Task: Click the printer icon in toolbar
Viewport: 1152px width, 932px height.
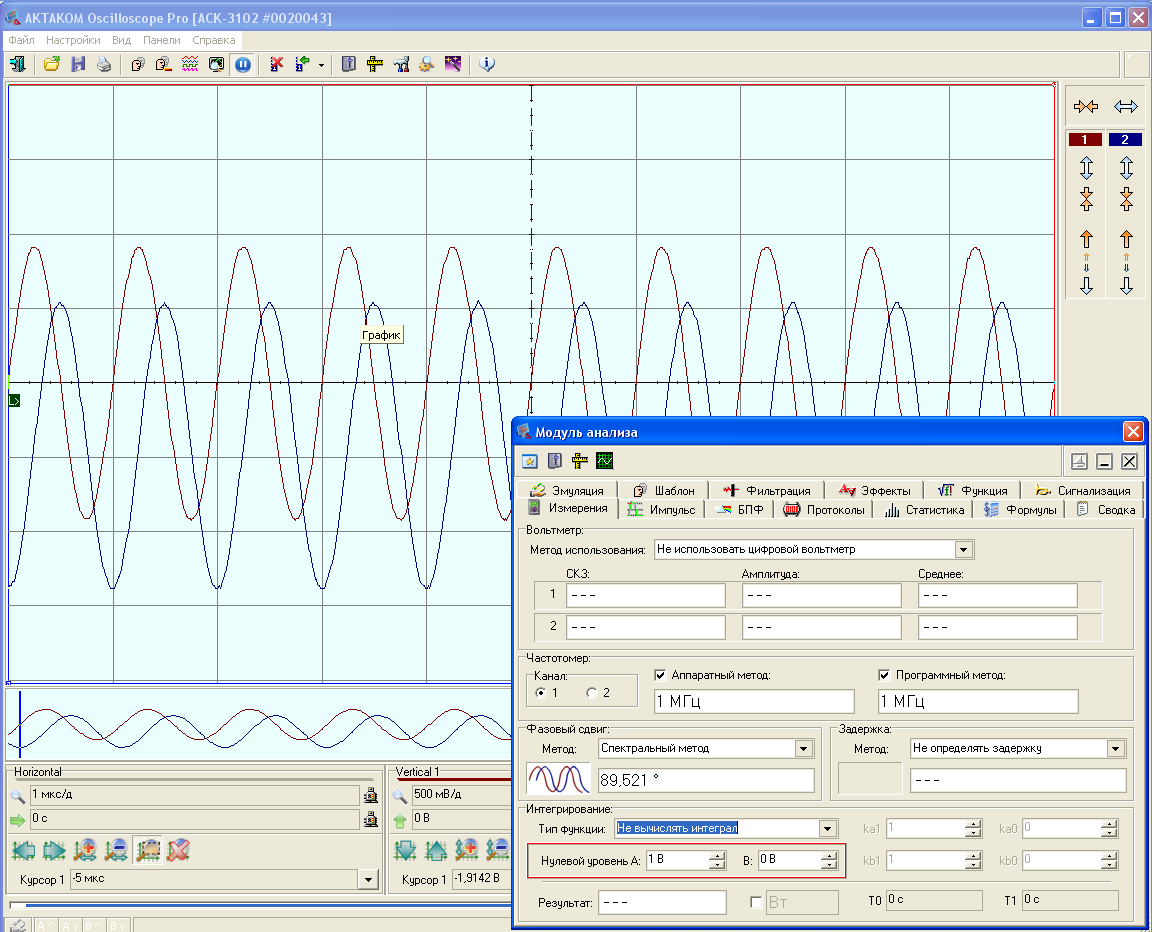Action: [104, 64]
